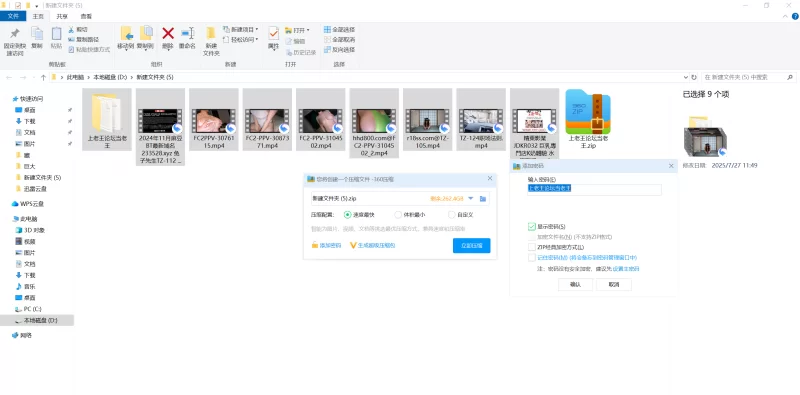
Task: Click Invert selection (反向选择) in ribbon
Action: pos(339,50)
